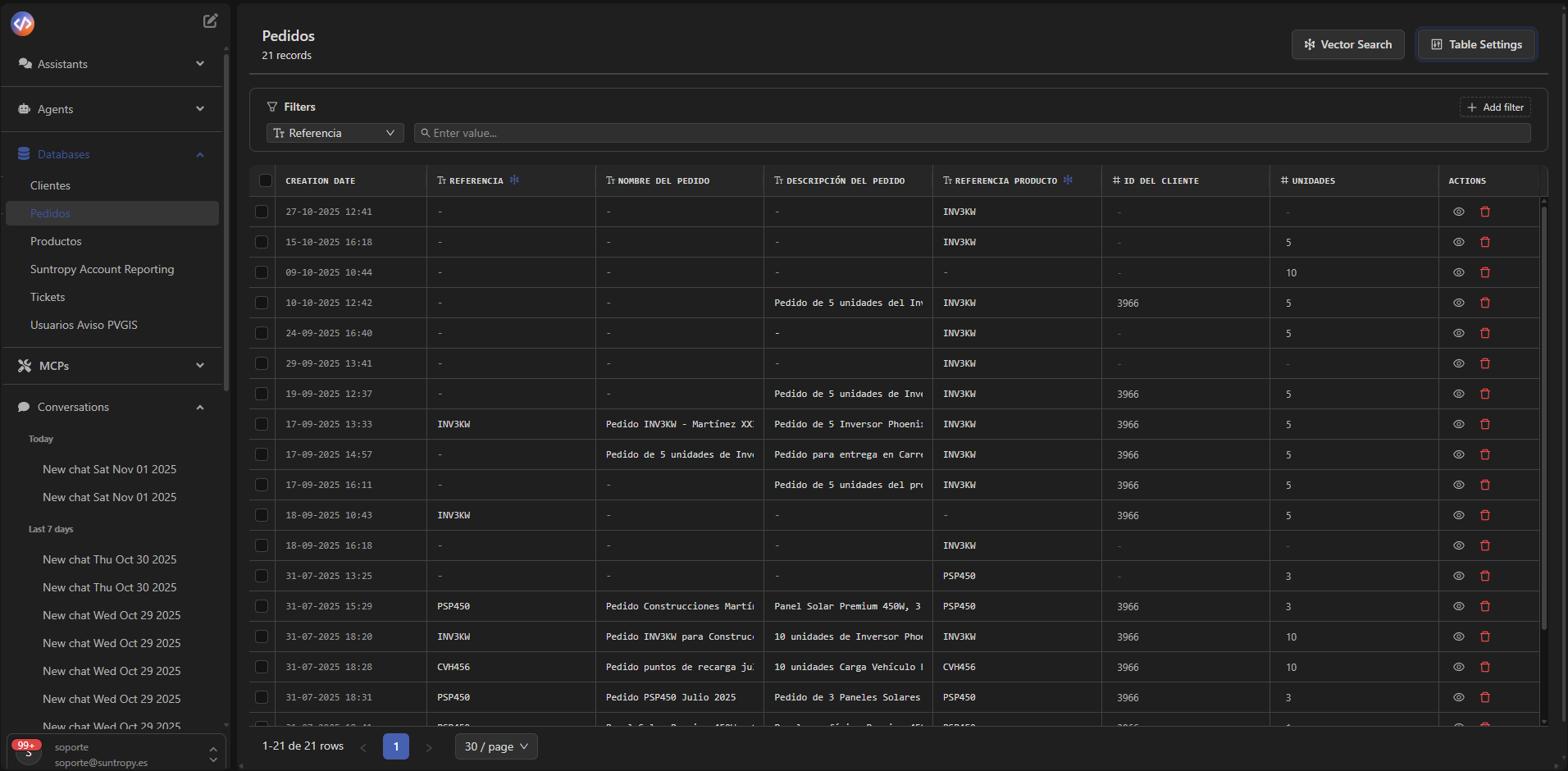Delete record dated 27-10-2025 12:41

[1485, 212]
